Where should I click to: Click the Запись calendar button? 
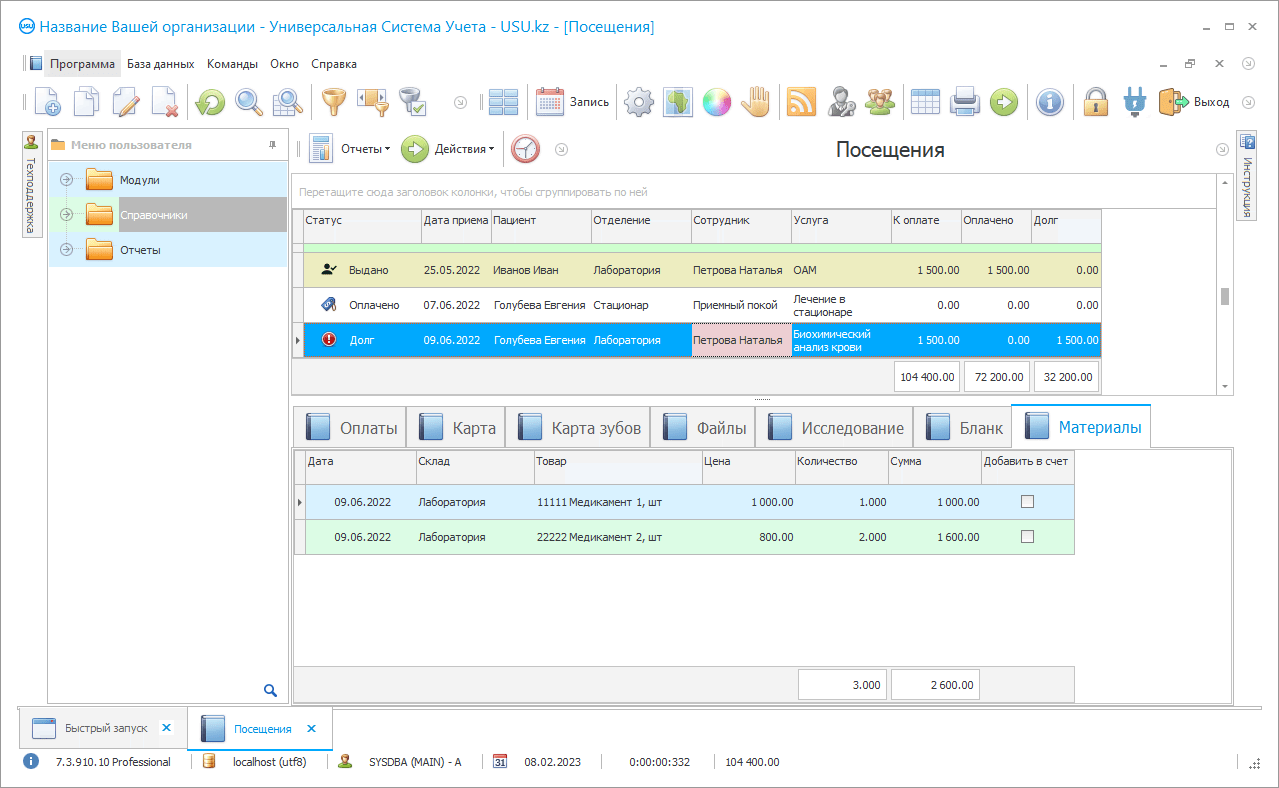pyautogui.click(x=573, y=102)
